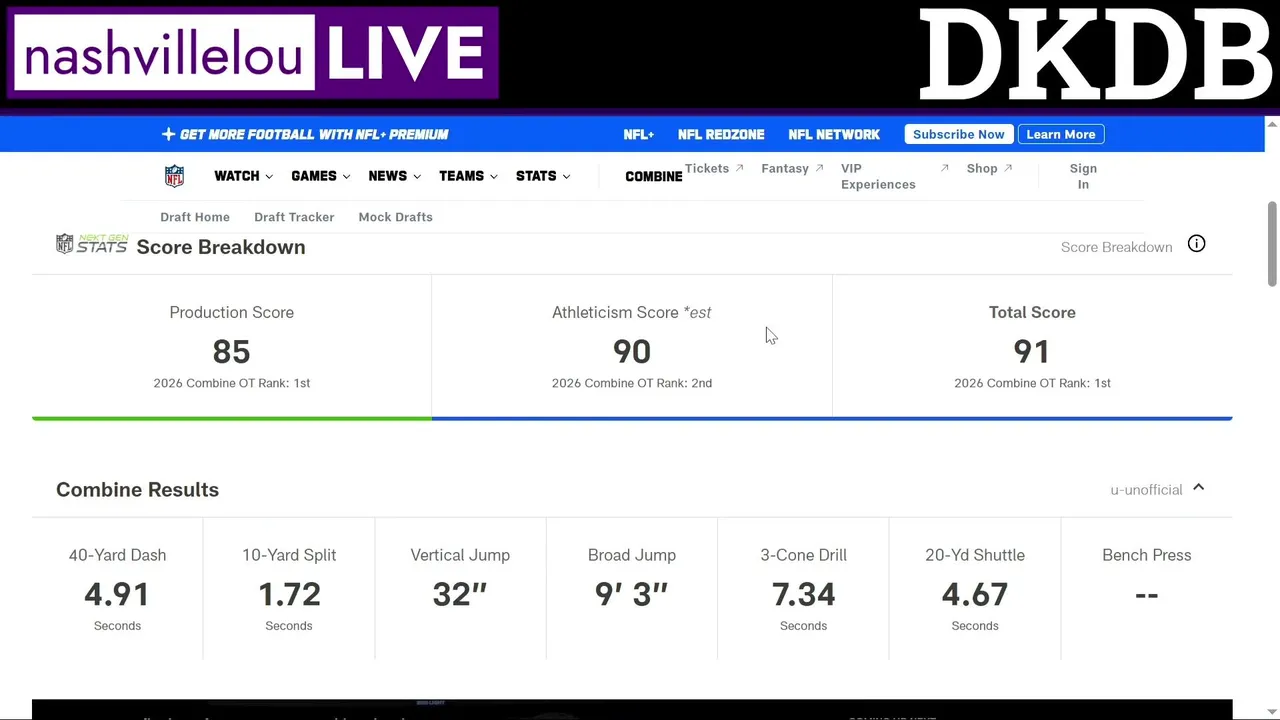The width and height of the screenshot is (1280, 720).
Task: Click the 3-Cone Drill time 7.34
Action: [x=803, y=594]
